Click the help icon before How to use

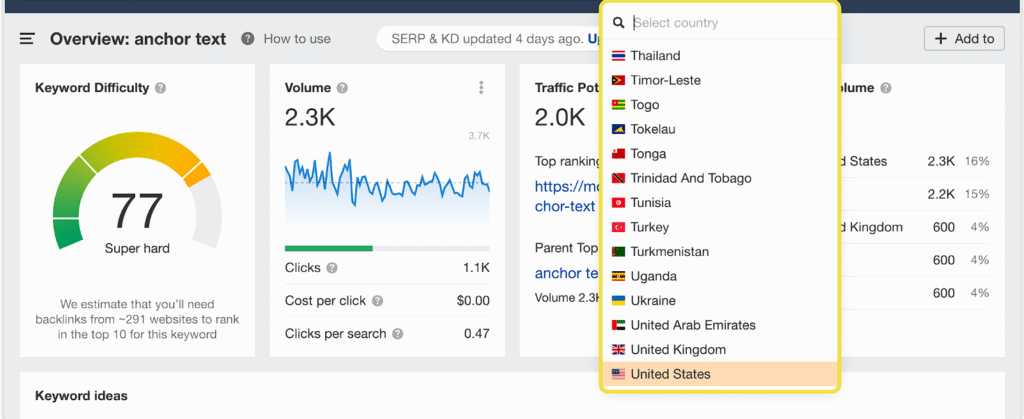point(247,39)
